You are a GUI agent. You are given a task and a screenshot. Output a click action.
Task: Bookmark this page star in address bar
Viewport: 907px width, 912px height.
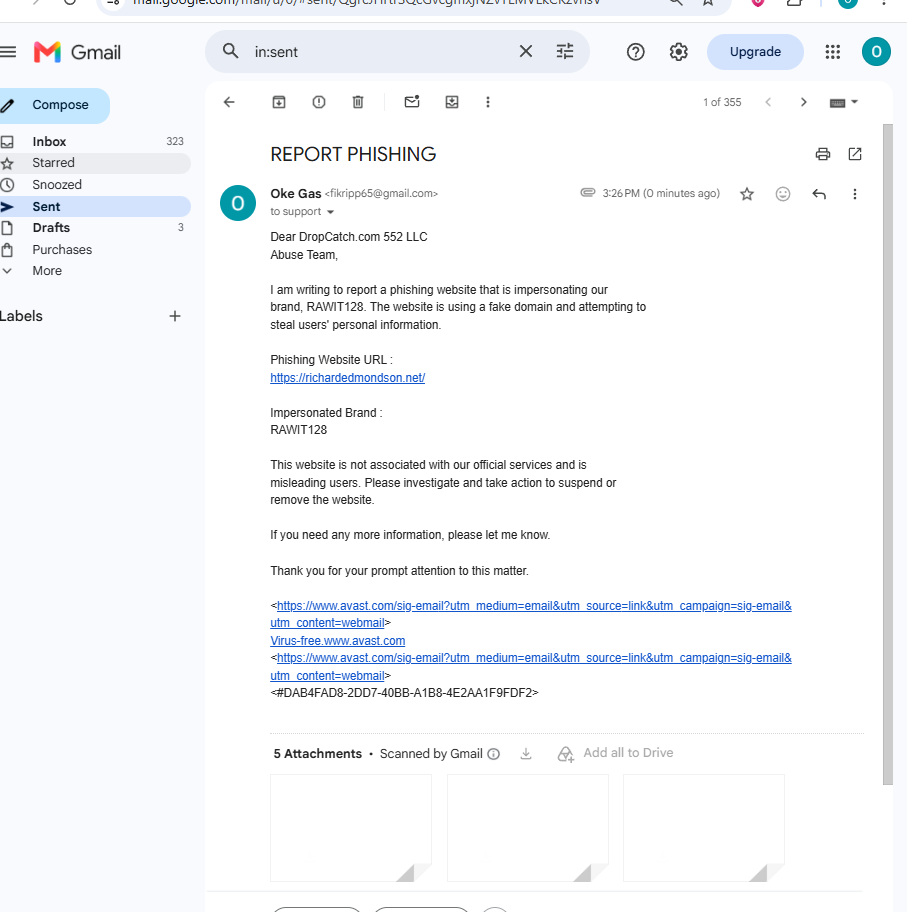(708, 2)
